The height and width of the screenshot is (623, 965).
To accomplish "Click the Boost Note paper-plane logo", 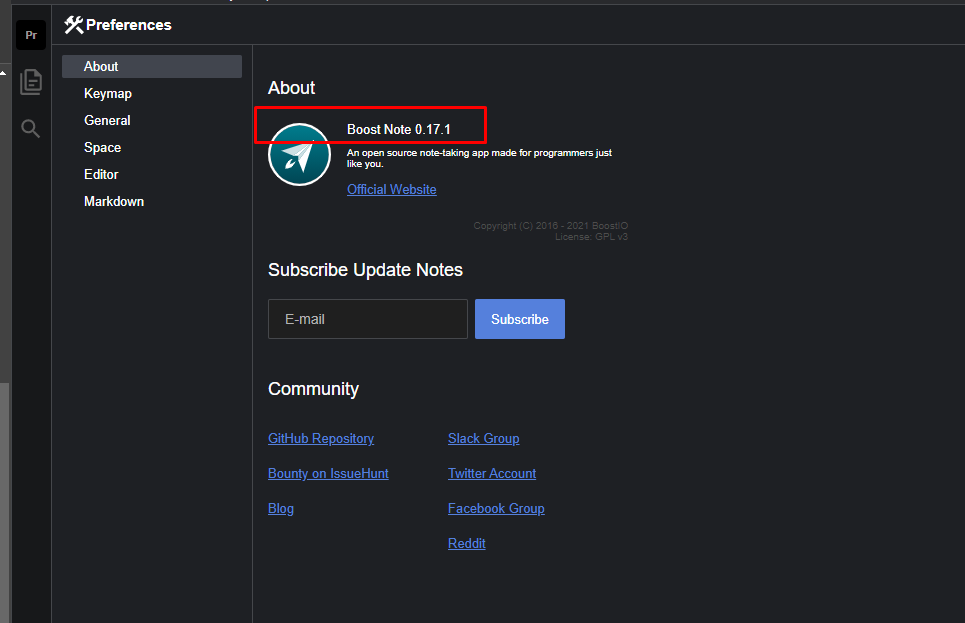I will [x=299, y=155].
